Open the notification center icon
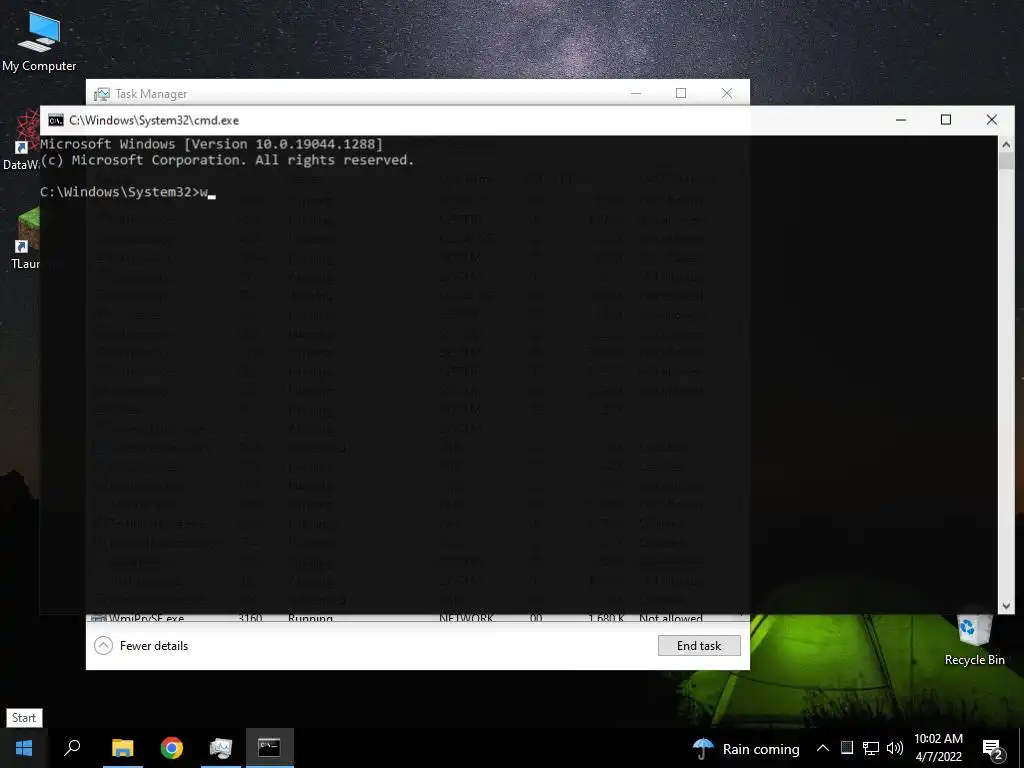 coord(993,750)
